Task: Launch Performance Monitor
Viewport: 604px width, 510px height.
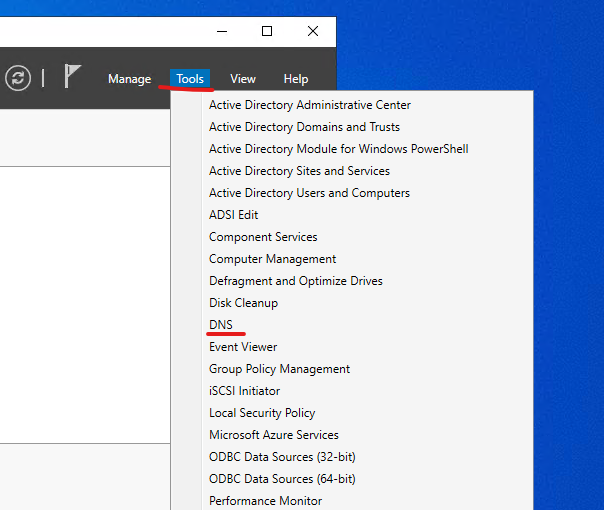Action: click(265, 501)
